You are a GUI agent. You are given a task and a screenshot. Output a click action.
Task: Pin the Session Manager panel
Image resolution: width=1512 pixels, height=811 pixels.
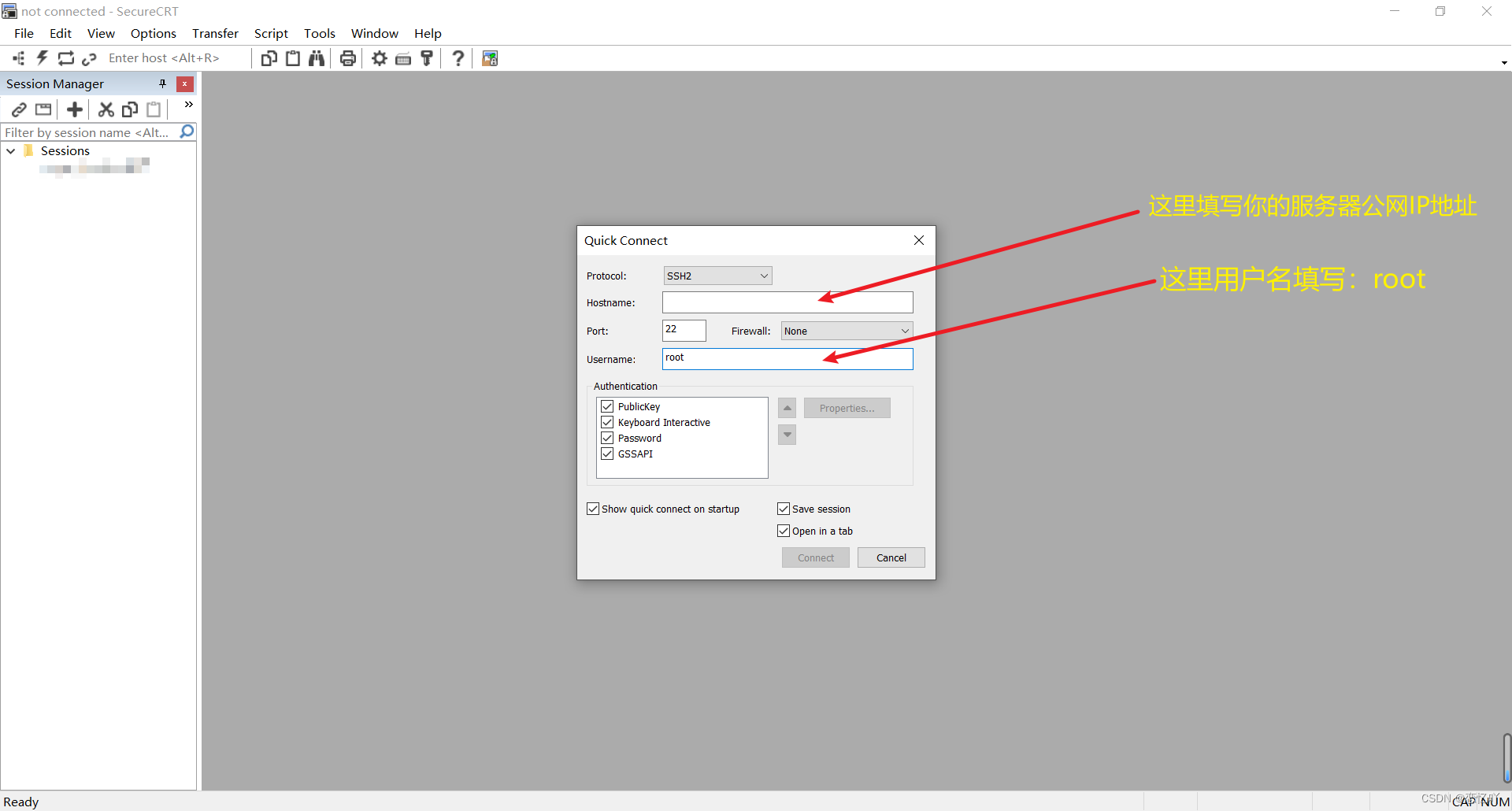pyautogui.click(x=163, y=83)
